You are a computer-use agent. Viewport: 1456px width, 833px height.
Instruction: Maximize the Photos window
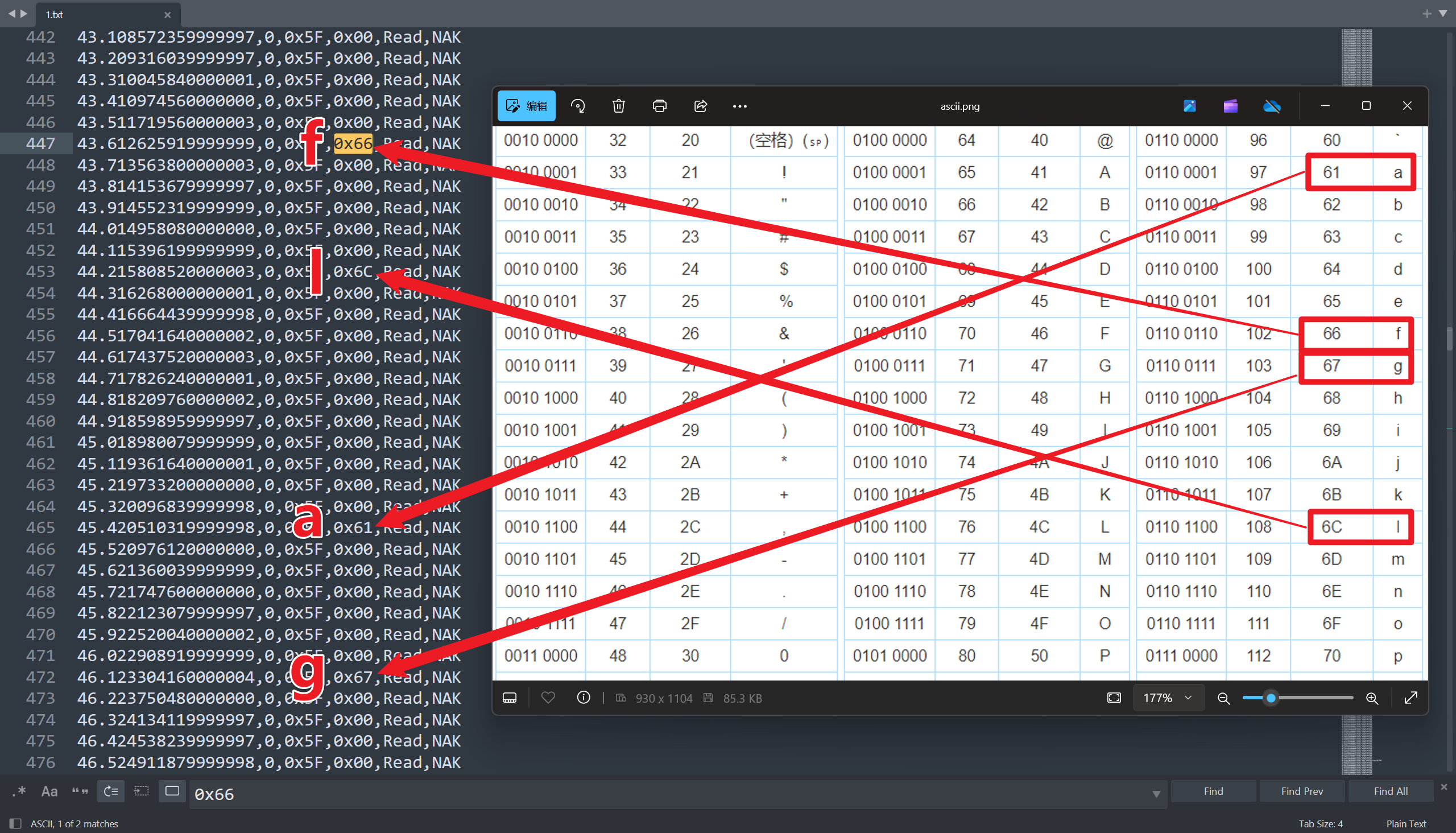[x=1366, y=106]
